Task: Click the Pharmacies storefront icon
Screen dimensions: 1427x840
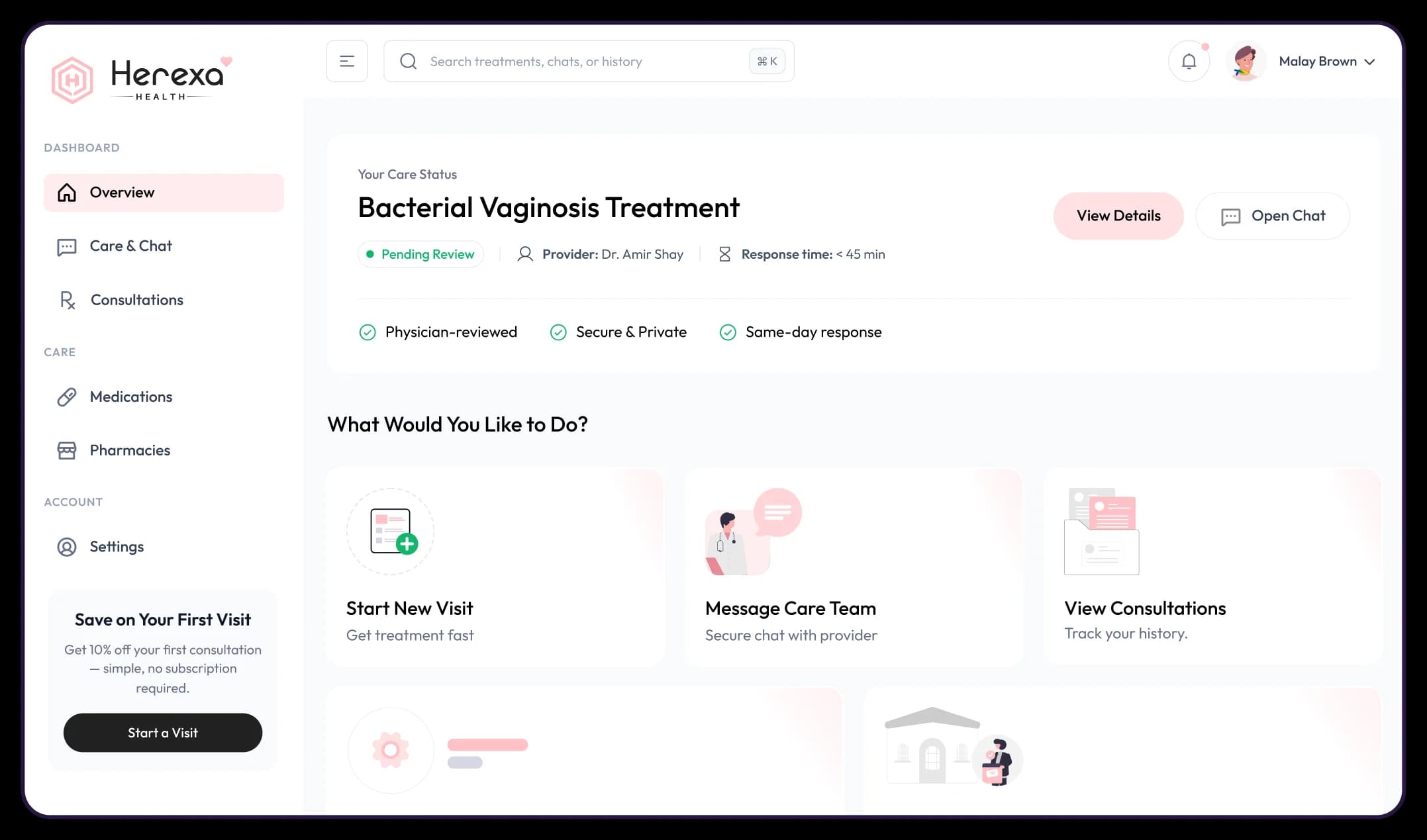Action: click(x=67, y=451)
